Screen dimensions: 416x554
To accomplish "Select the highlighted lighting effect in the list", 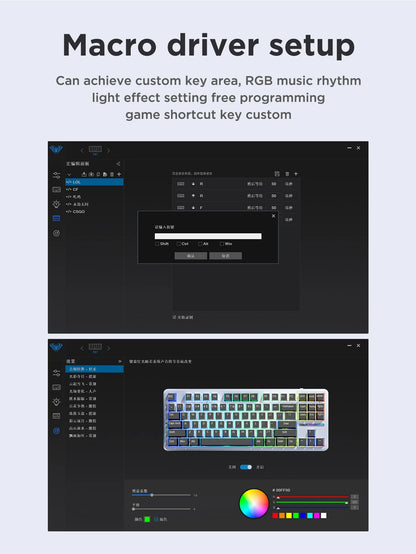I will [94, 369].
